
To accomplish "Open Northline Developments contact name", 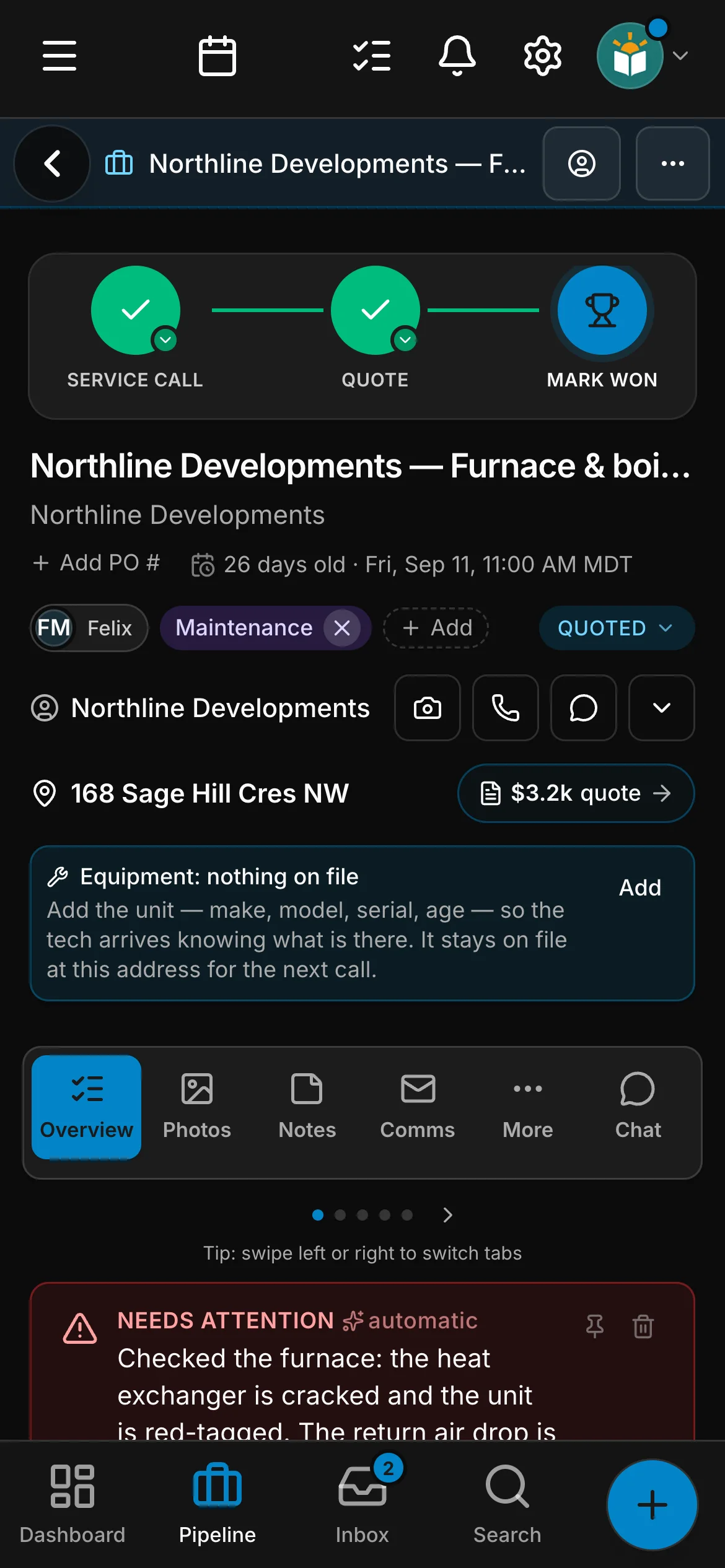I will click(x=221, y=708).
